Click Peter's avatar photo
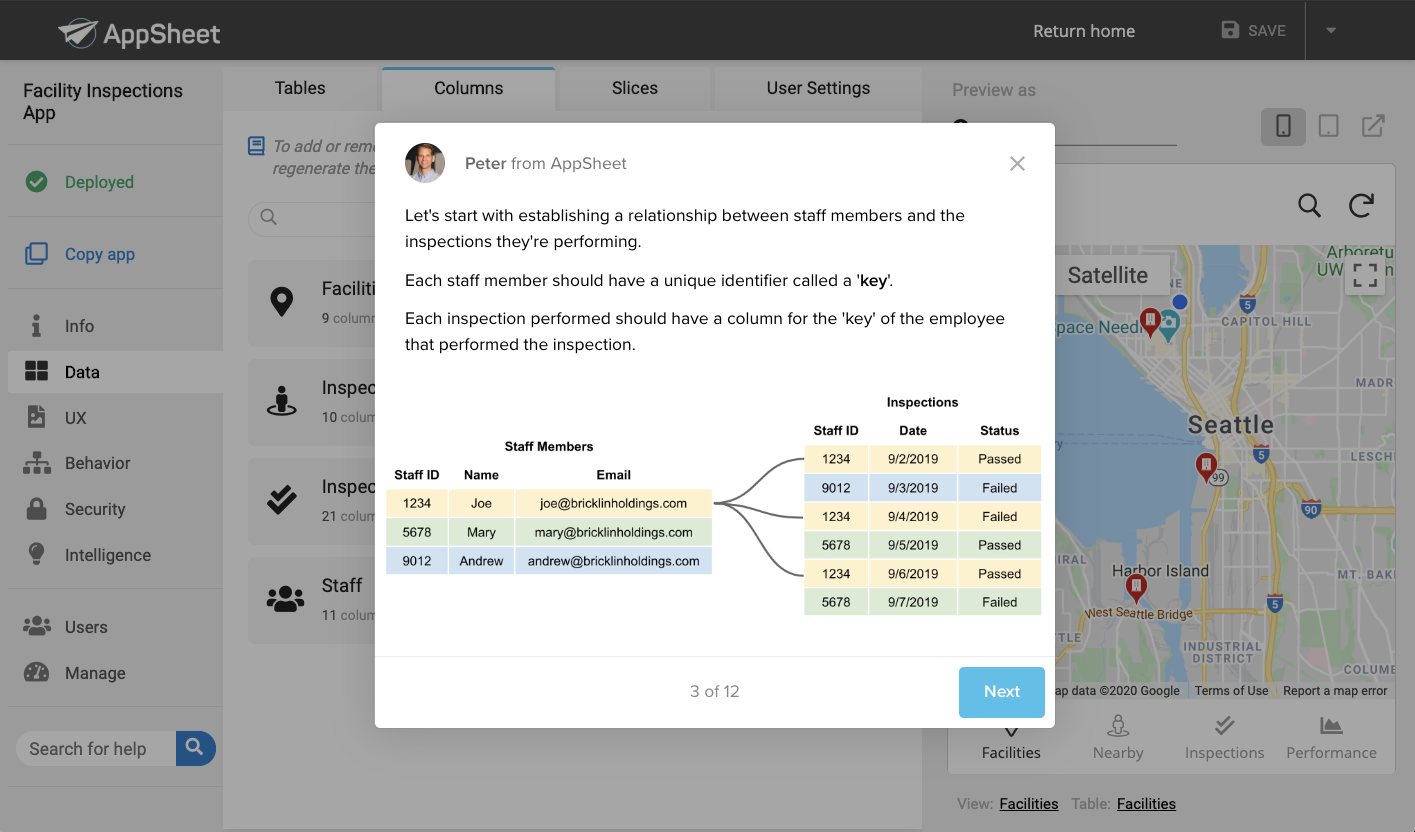Image resolution: width=1415 pixels, height=832 pixels. tap(425, 163)
